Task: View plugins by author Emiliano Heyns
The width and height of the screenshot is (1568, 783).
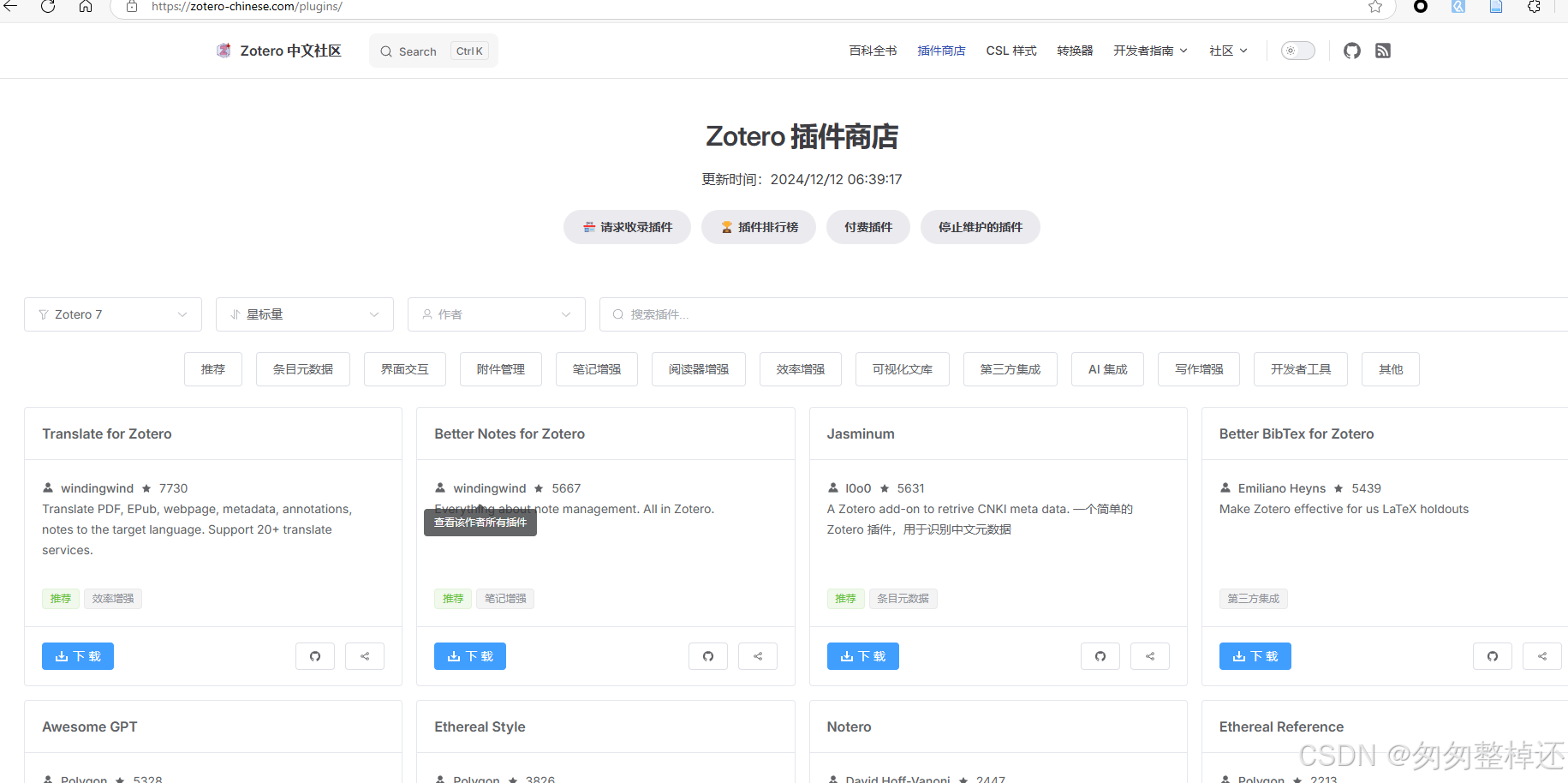Action: pos(1282,488)
